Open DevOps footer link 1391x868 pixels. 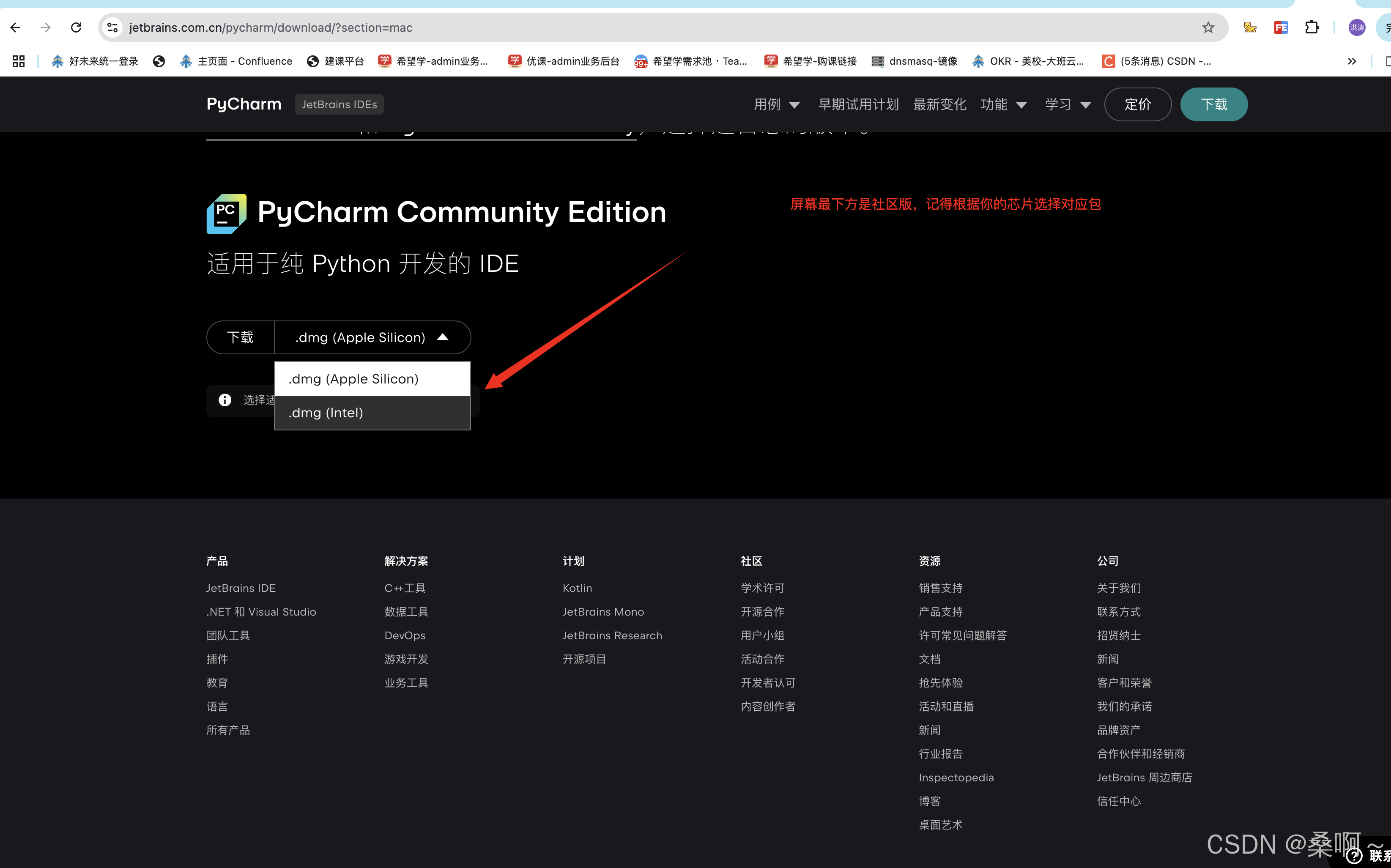pos(405,635)
